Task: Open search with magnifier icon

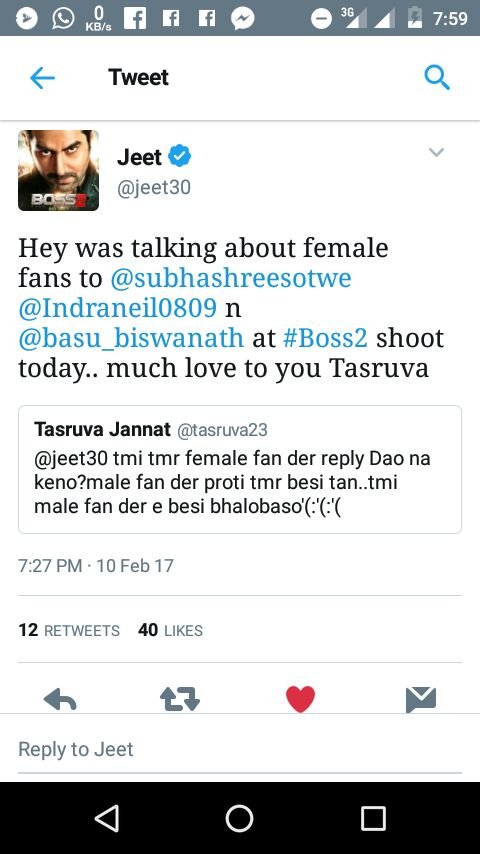Action: coord(437,78)
